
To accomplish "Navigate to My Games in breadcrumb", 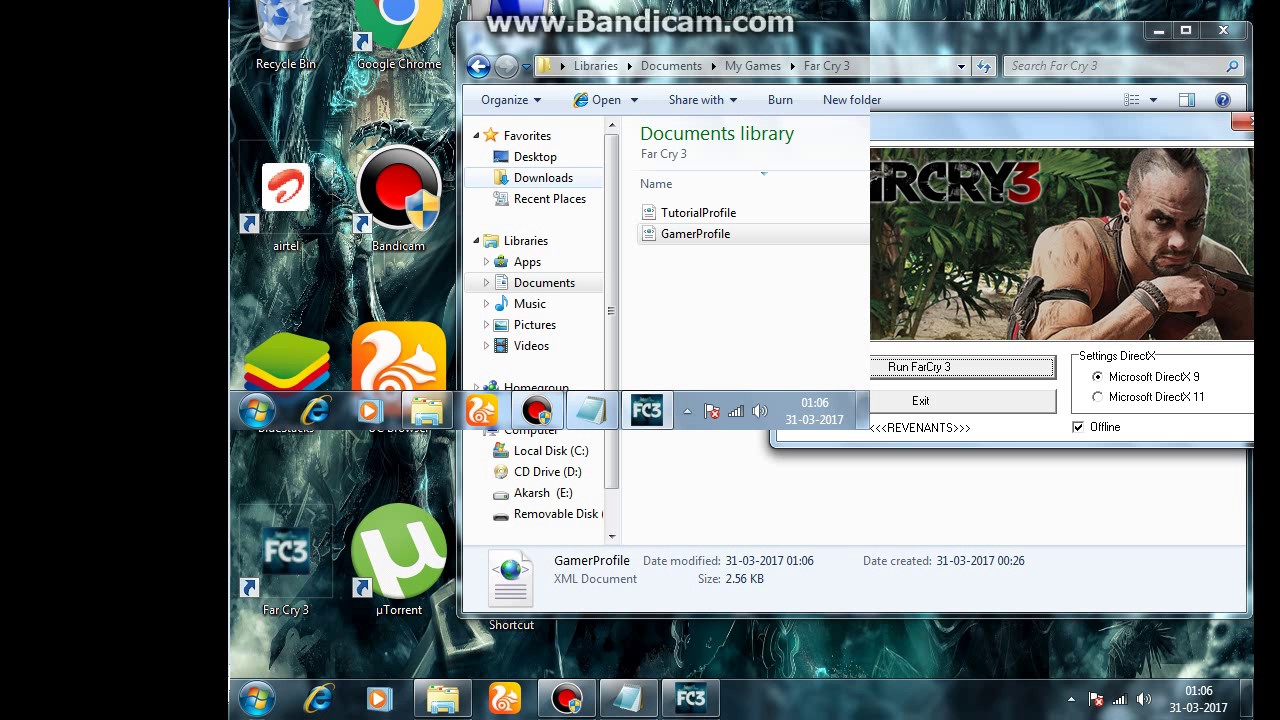I will (753, 66).
